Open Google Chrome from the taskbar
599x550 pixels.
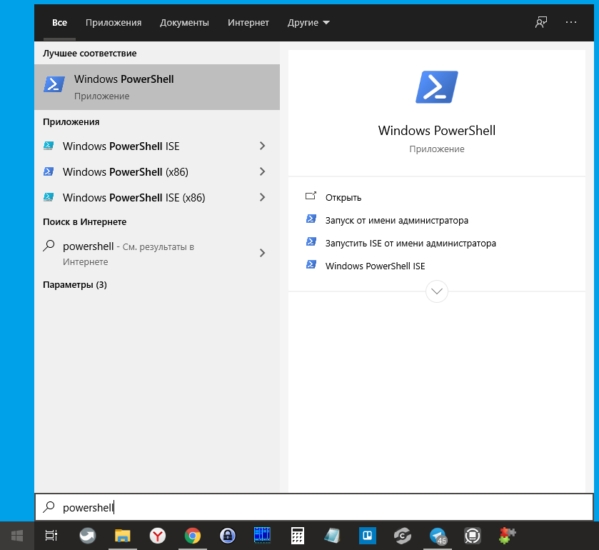[x=193, y=535]
